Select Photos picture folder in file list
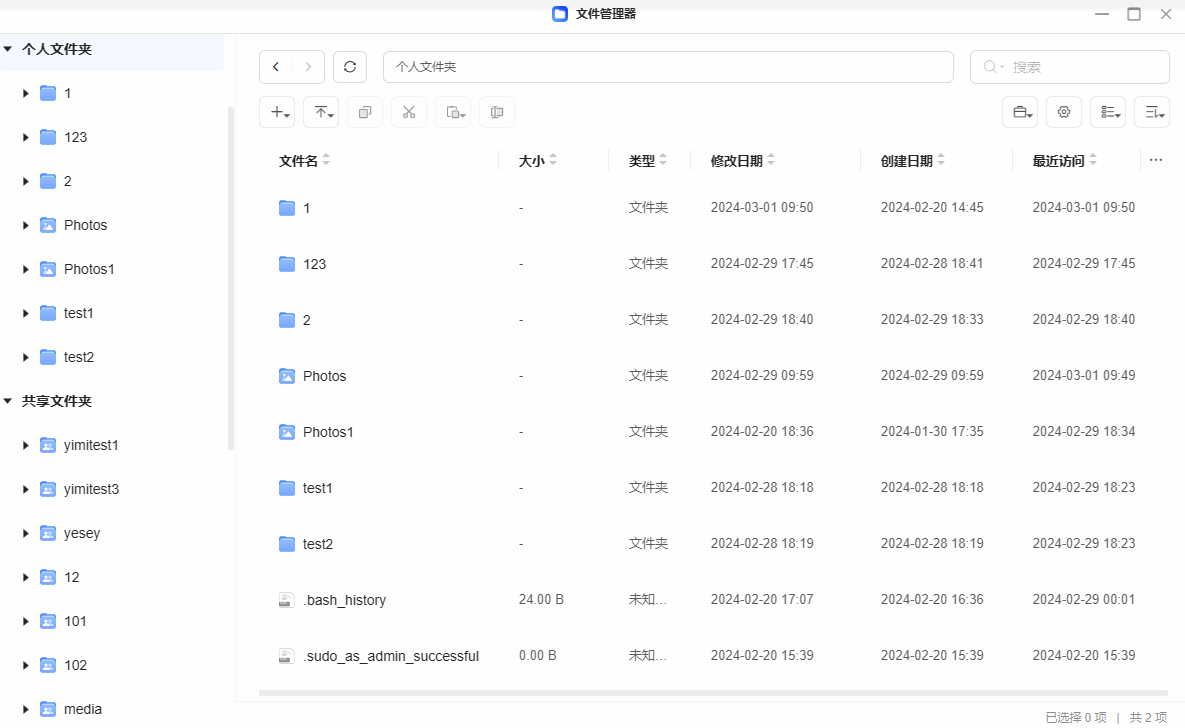 point(286,376)
